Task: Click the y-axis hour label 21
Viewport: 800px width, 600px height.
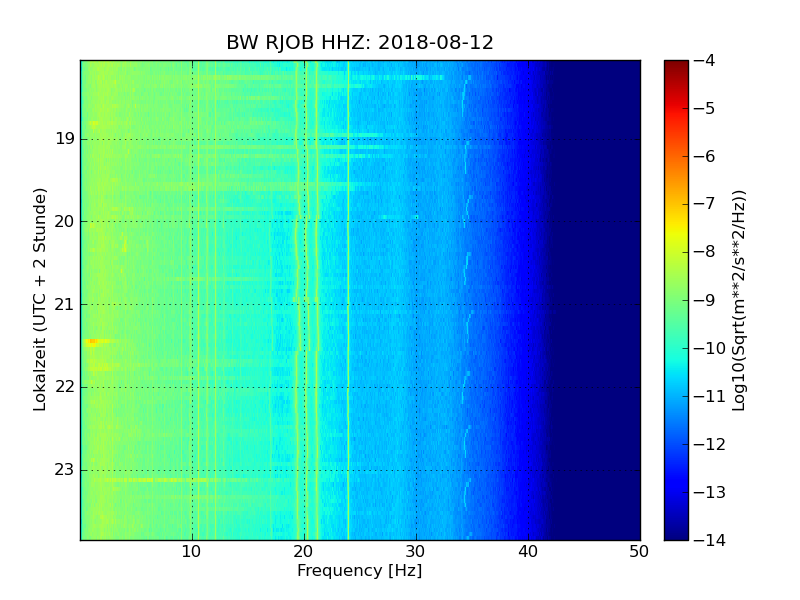Action: (65, 305)
